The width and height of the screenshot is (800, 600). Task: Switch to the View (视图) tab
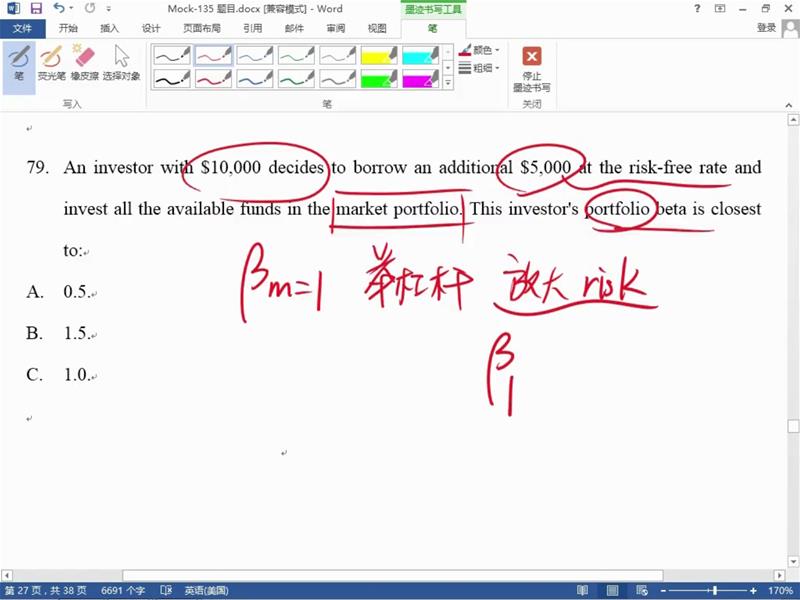(x=377, y=29)
